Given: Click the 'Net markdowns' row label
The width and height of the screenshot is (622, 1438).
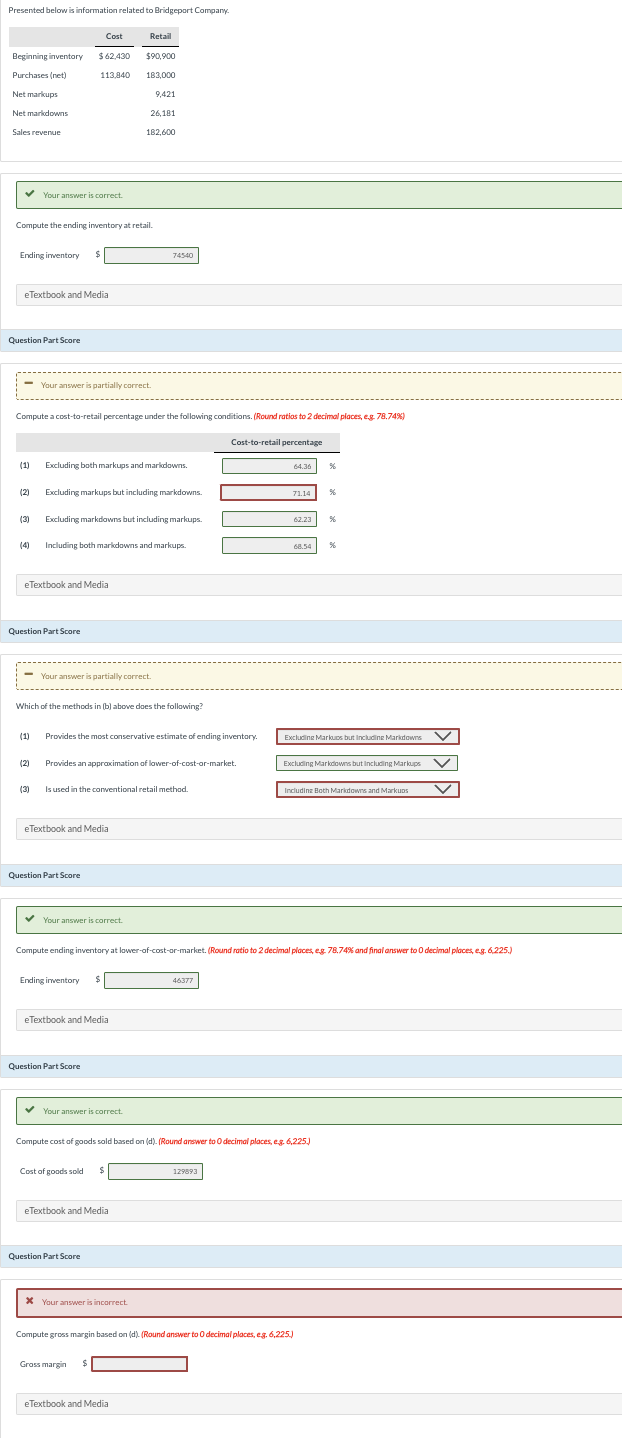Looking at the screenshot, I should click(x=40, y=113).
